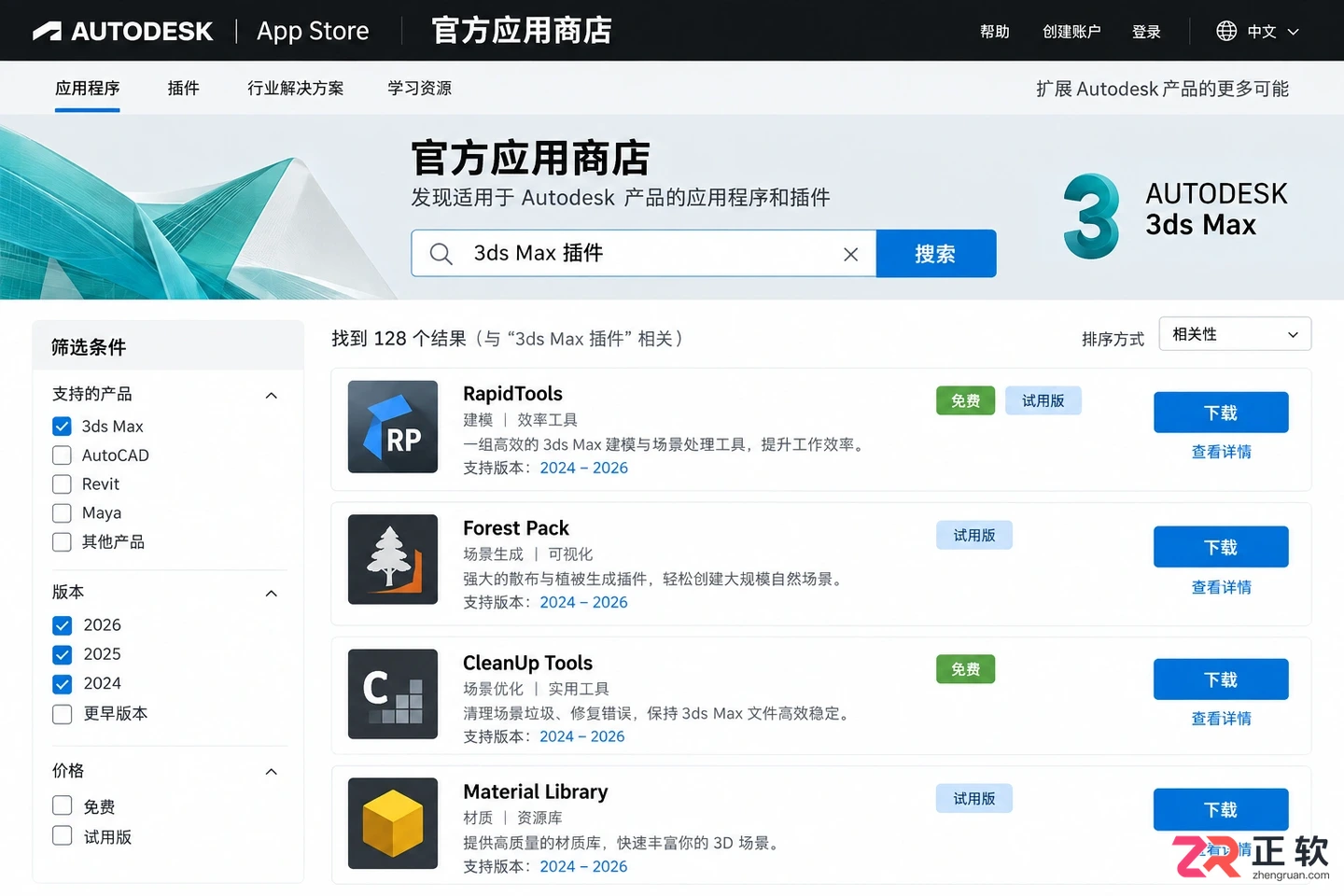Check the 免费 price filter
Viewport: 1344px width, 896px height.
click(x=62, y=805)
